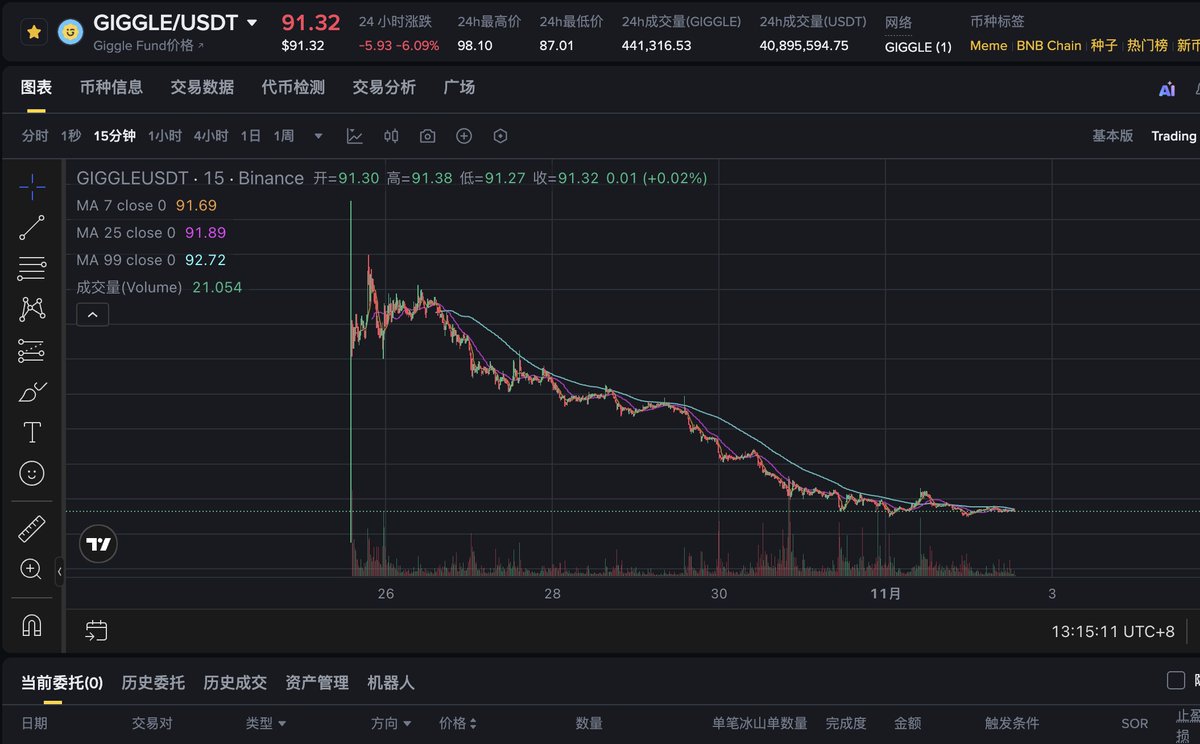Open the 方向 column filter dropdown
The height and width of the screenshot is (744, 1200).
point(391,723)
